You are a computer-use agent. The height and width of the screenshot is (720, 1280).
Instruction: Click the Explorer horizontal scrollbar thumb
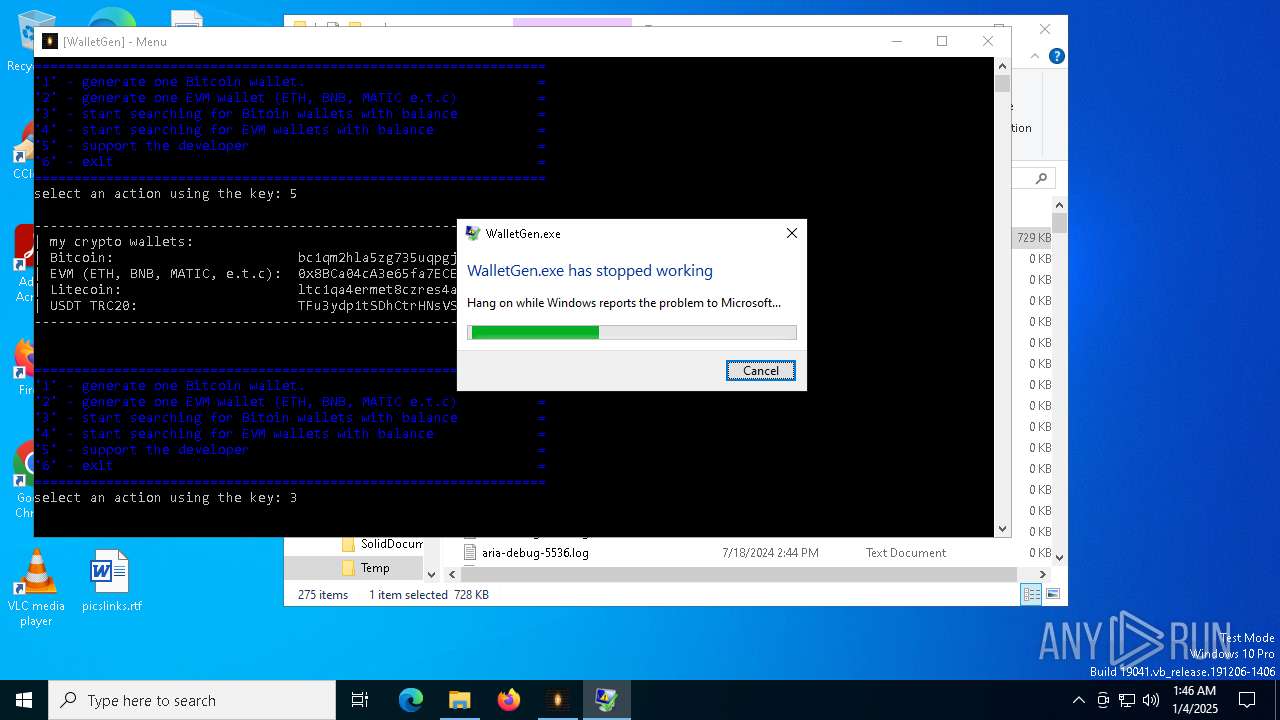[740, 574]
